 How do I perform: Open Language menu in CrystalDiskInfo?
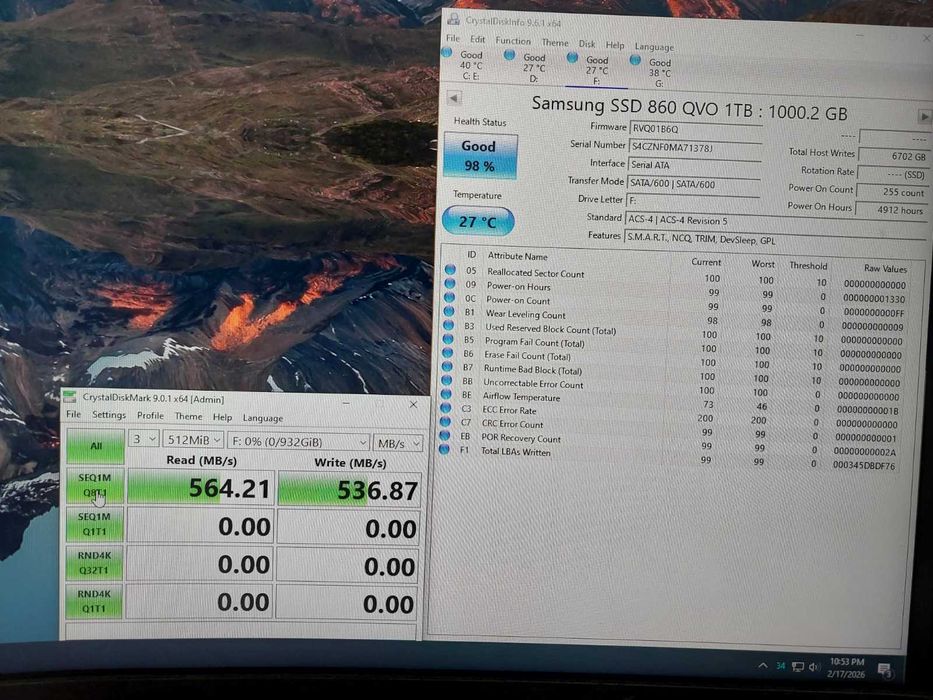click(x=654, y=46)
